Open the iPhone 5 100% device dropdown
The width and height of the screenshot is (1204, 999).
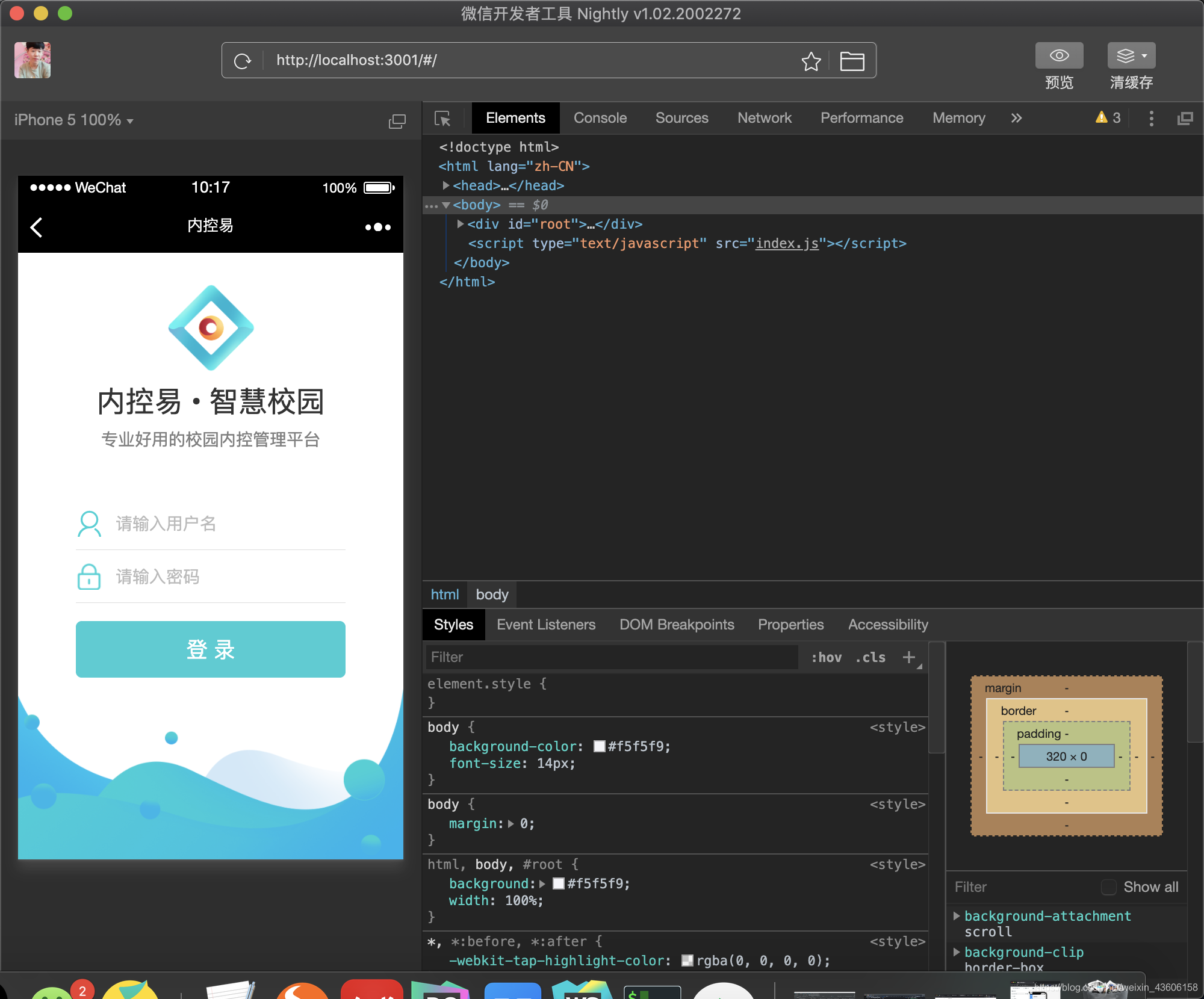(73, 120)
